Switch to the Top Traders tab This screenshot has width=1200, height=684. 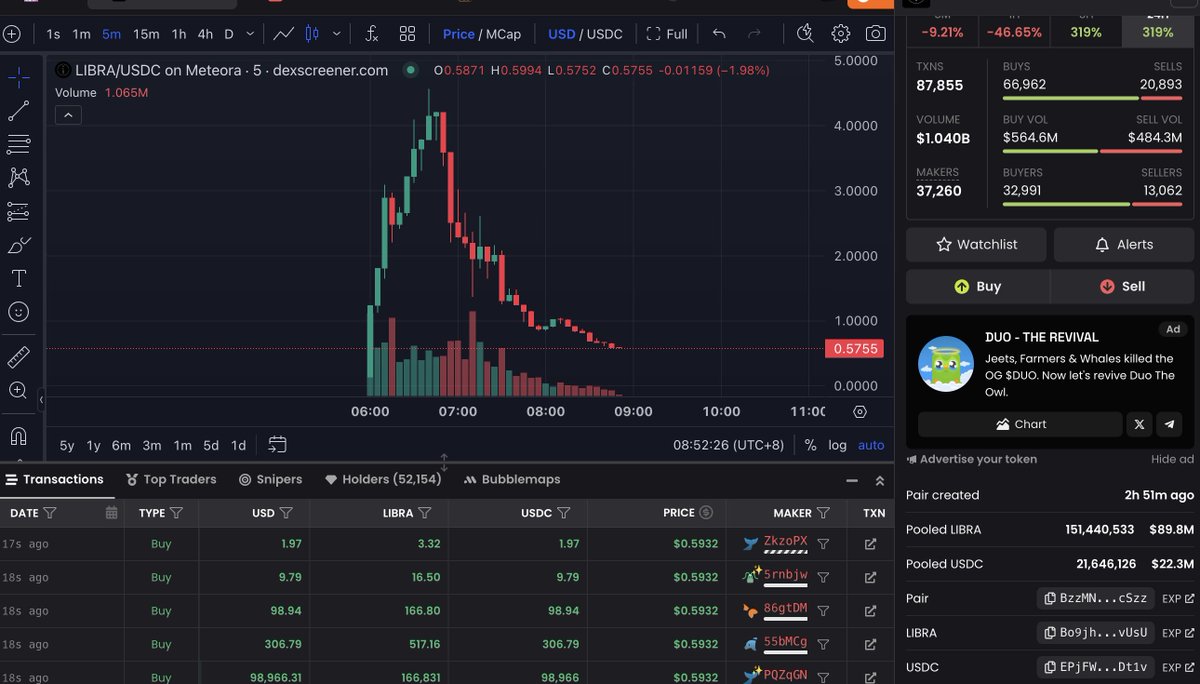pos(170,480)
